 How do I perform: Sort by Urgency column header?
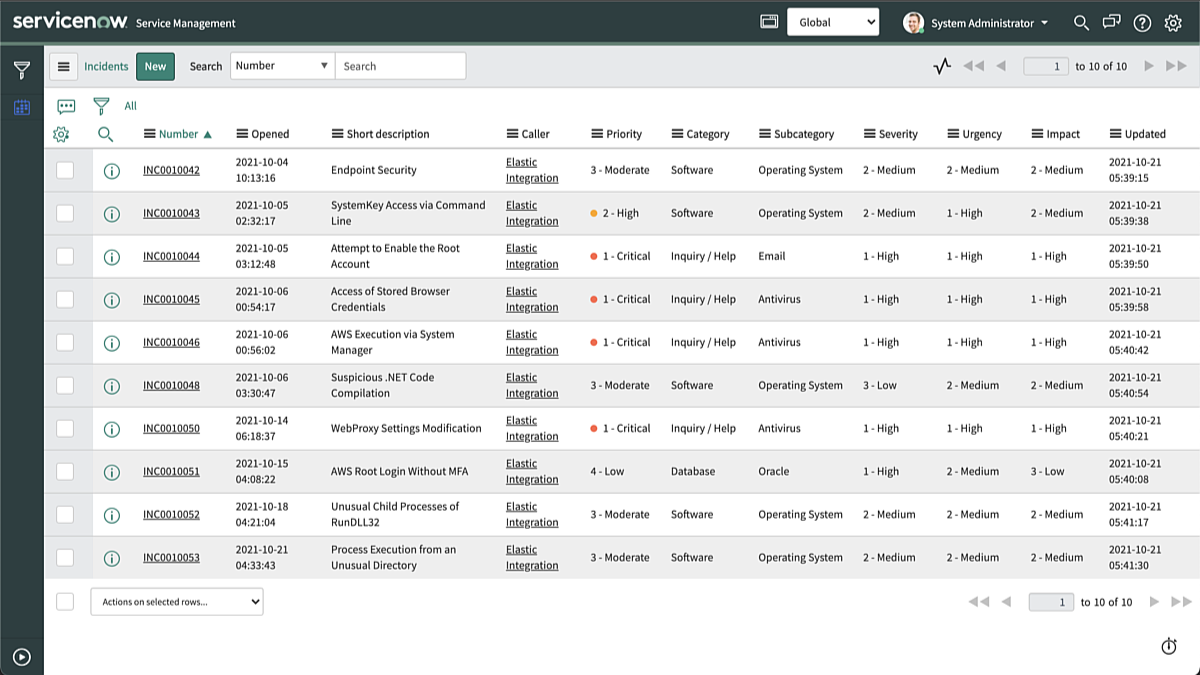pyautogui.click(x=982, y=134)
